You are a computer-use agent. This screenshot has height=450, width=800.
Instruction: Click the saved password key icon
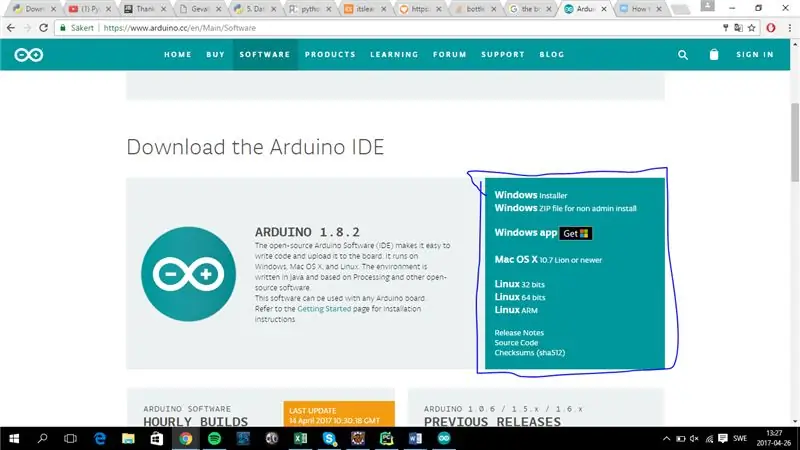pos(726,28)
